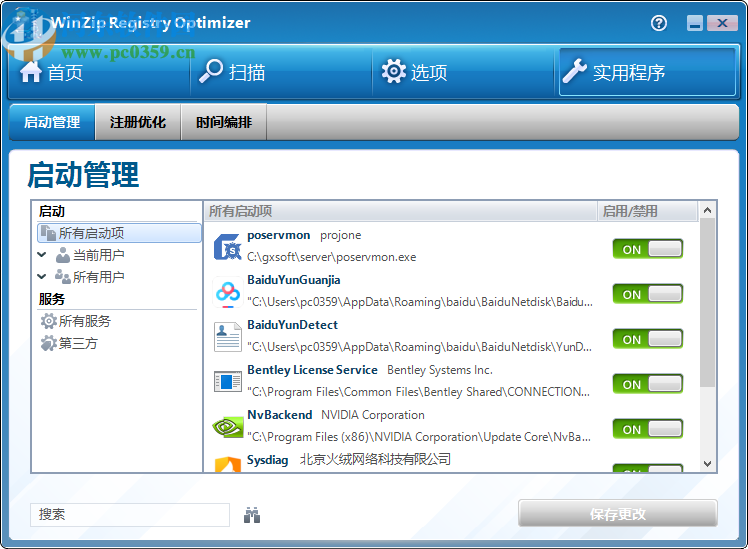Click the poservmon entry name

(279, 235)
